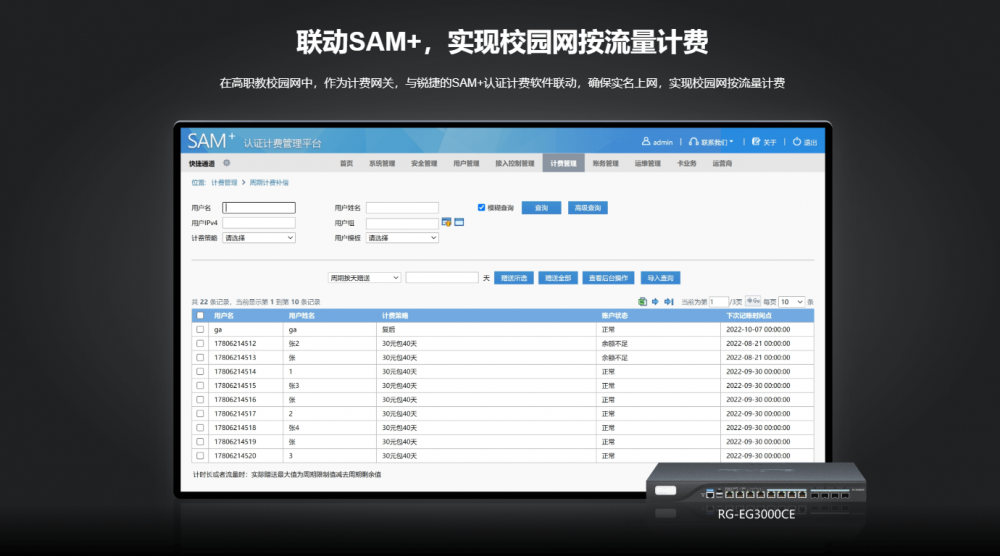This screenshot has width=1000, height=556.
Task: Click the 计费管理 breadcrumb link
Action: coord(224,182)
